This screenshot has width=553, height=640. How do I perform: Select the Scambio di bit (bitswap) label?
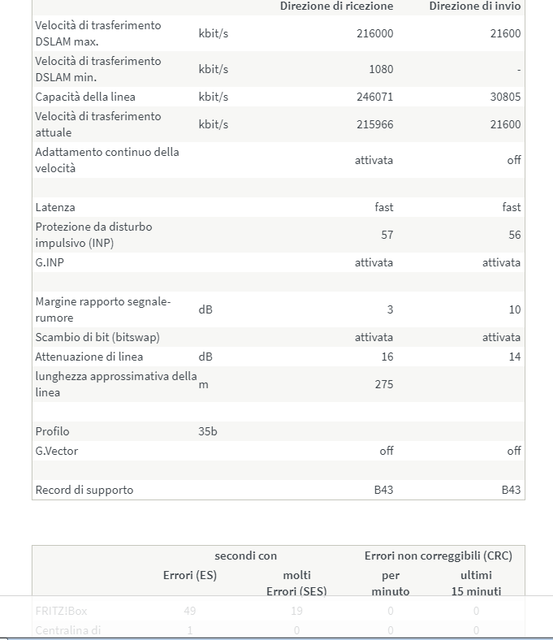tap(97, 338)
